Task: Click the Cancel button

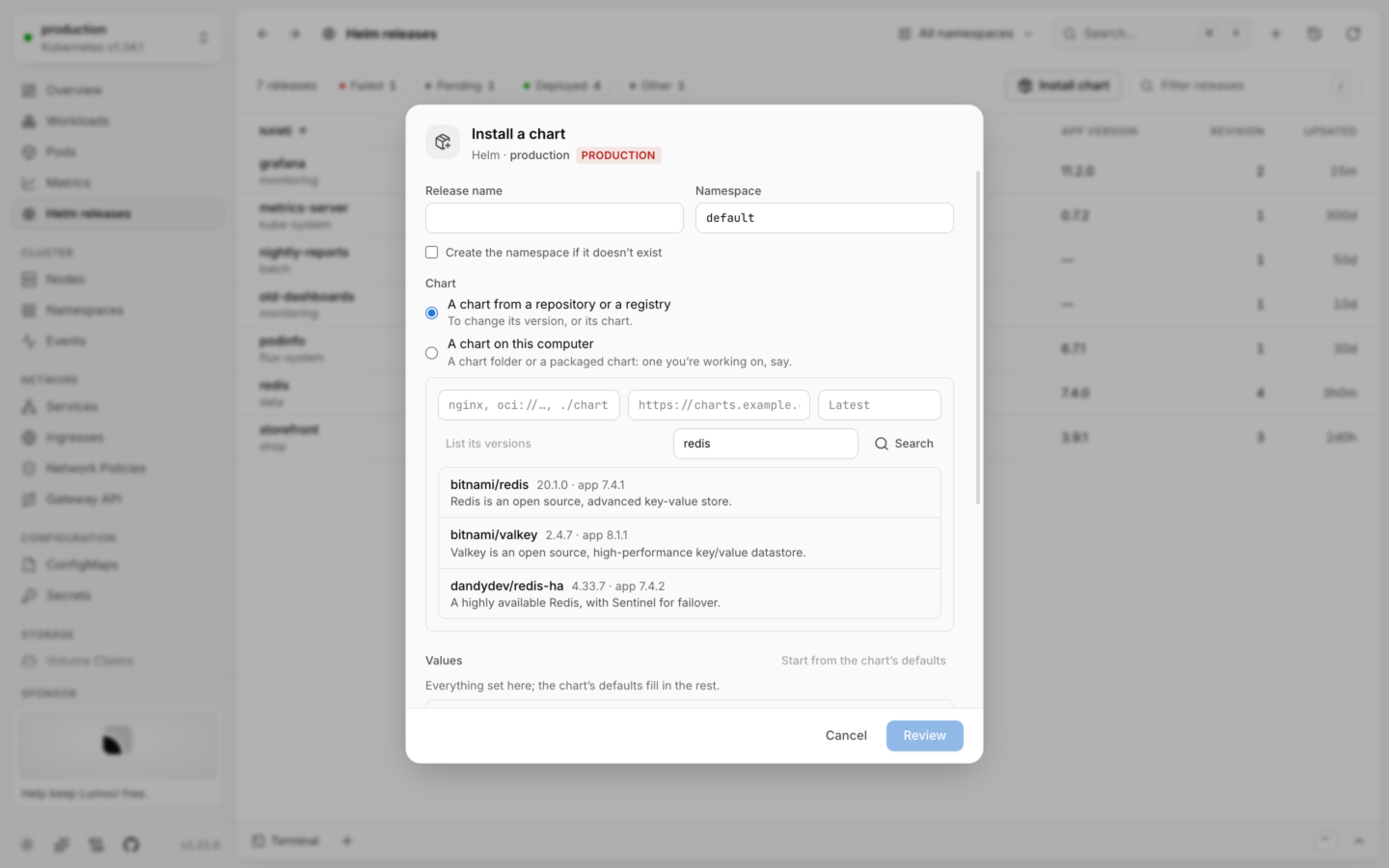Action: coord(846,736)
